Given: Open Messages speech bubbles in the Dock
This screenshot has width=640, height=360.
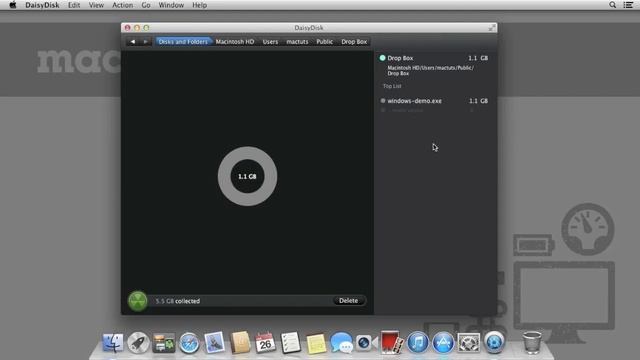Looking at the screenshot, I should pyautogui.click(x=342, y=342).
